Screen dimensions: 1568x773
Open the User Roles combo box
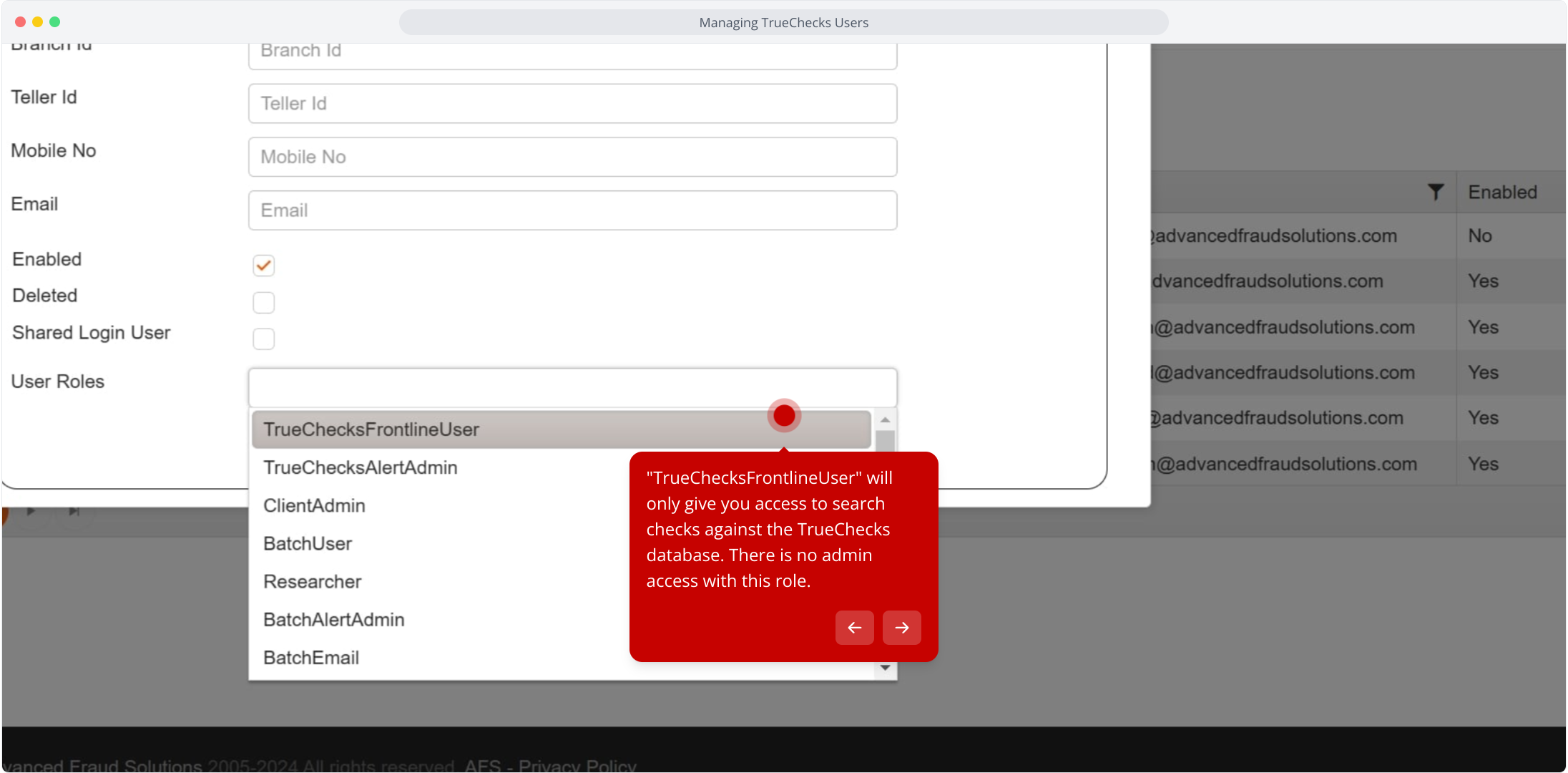coord(572,387)
